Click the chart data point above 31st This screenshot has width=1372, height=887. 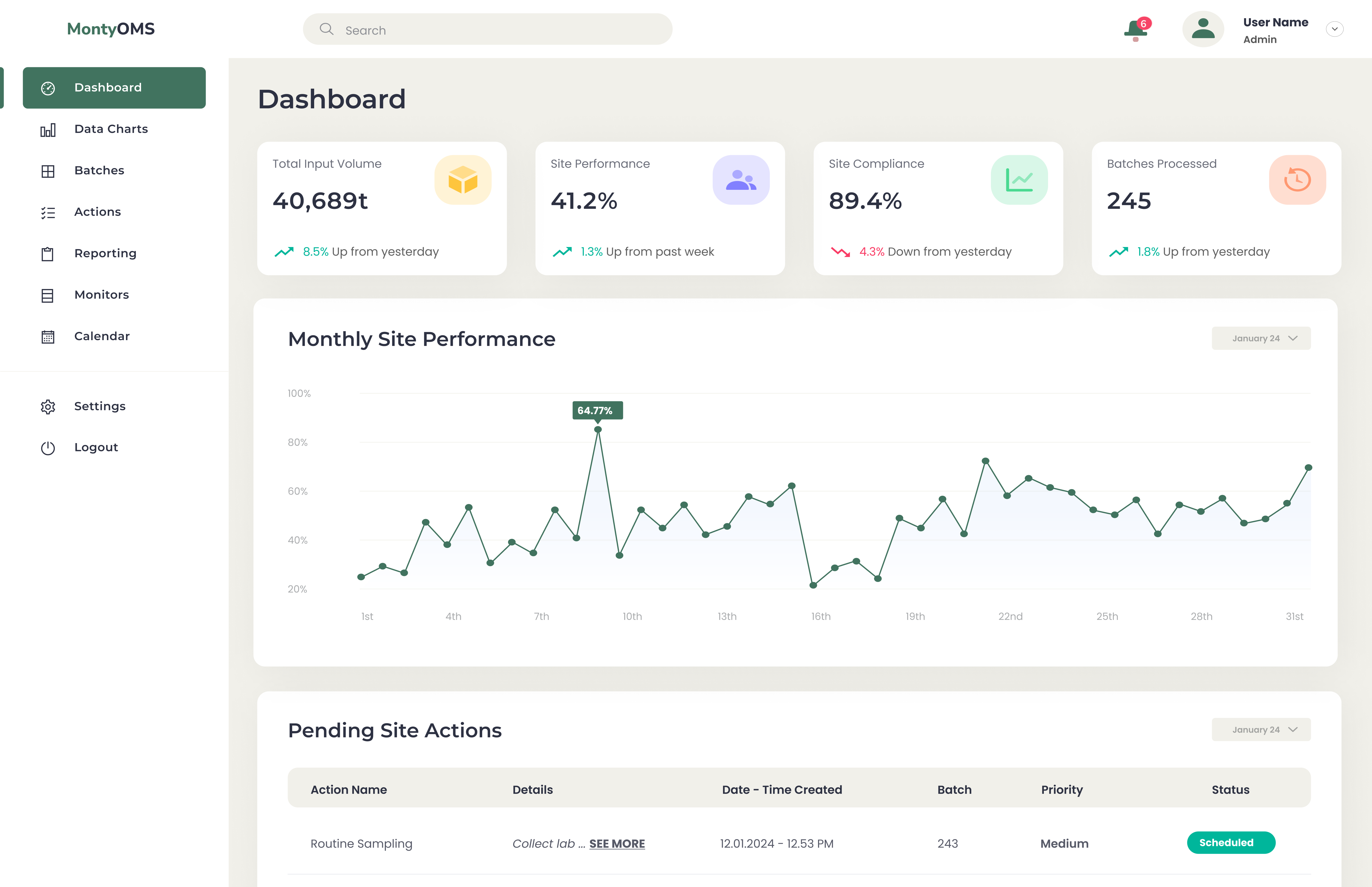[x=1308, y=468]
